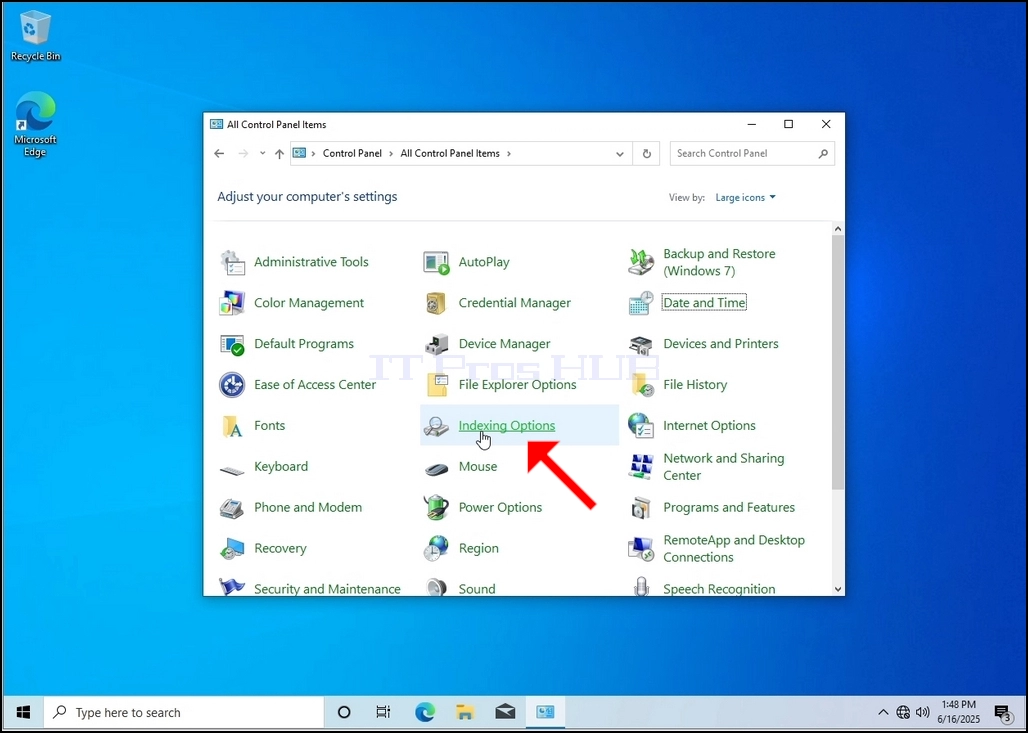Open RemoteApp and Desktop Connections icon
This screenshot has height=733, width=1028.
click(641, 549)
